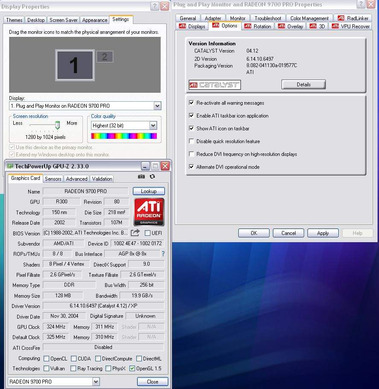Toggle the DirectCompute checkbox
This screenshot has height=389, width=379.
coord(98,359)
